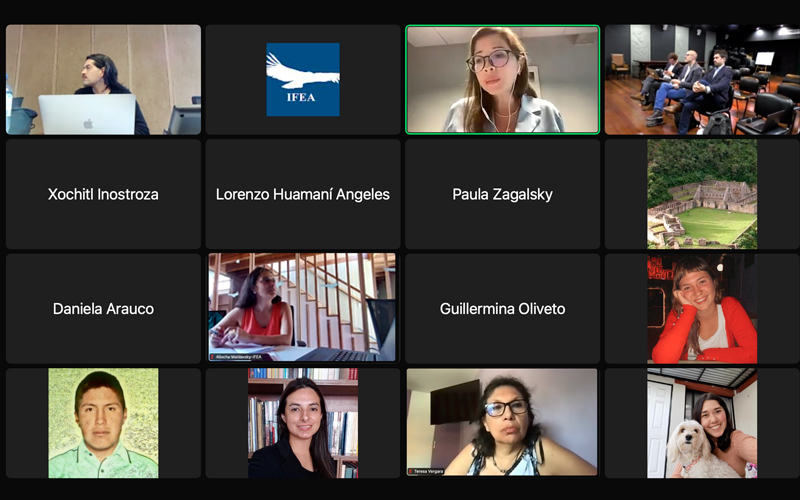This screenshot has height=500, width=800.
Task: Click the Teresa Vergara name label
Action: (429, 471)
